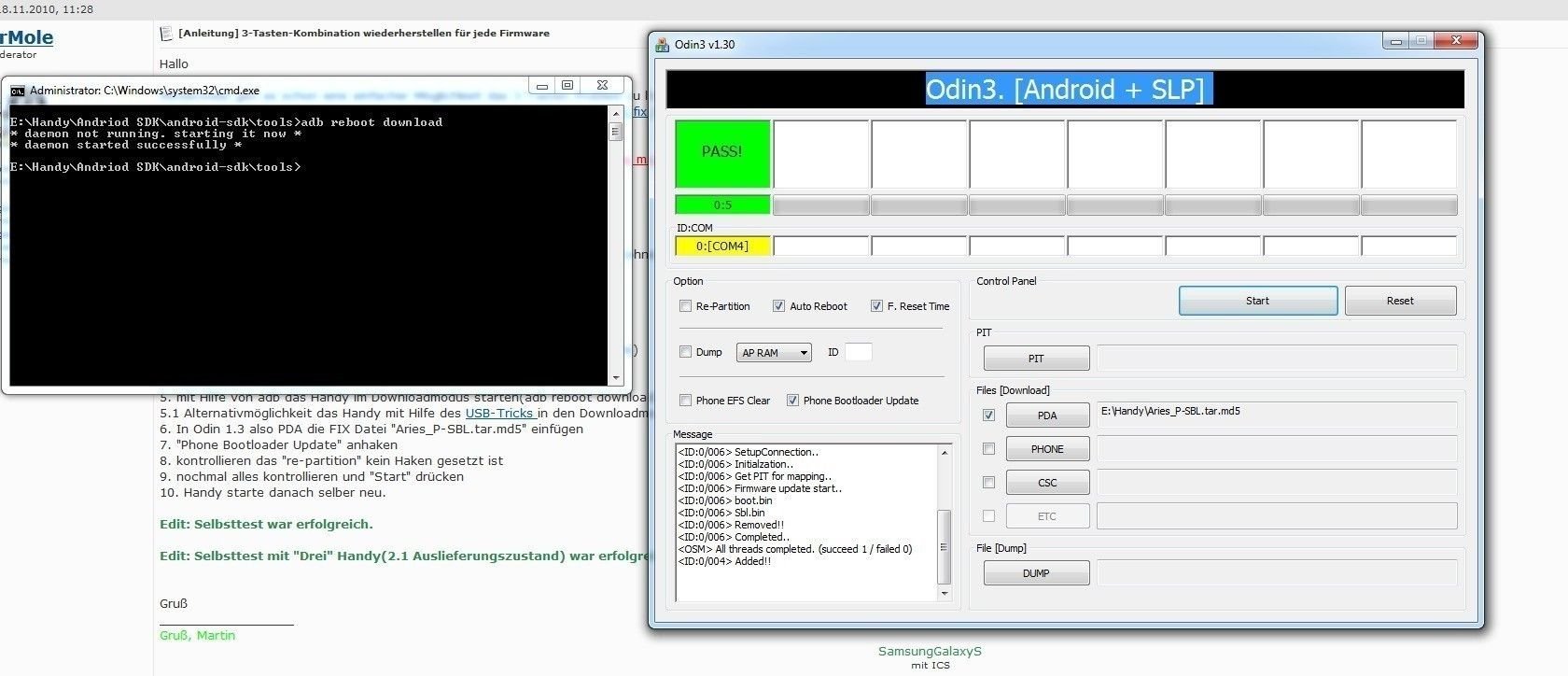1568x676 pixels.
Task: Enable Phone EFS Clear option
Action: point(686,401)
